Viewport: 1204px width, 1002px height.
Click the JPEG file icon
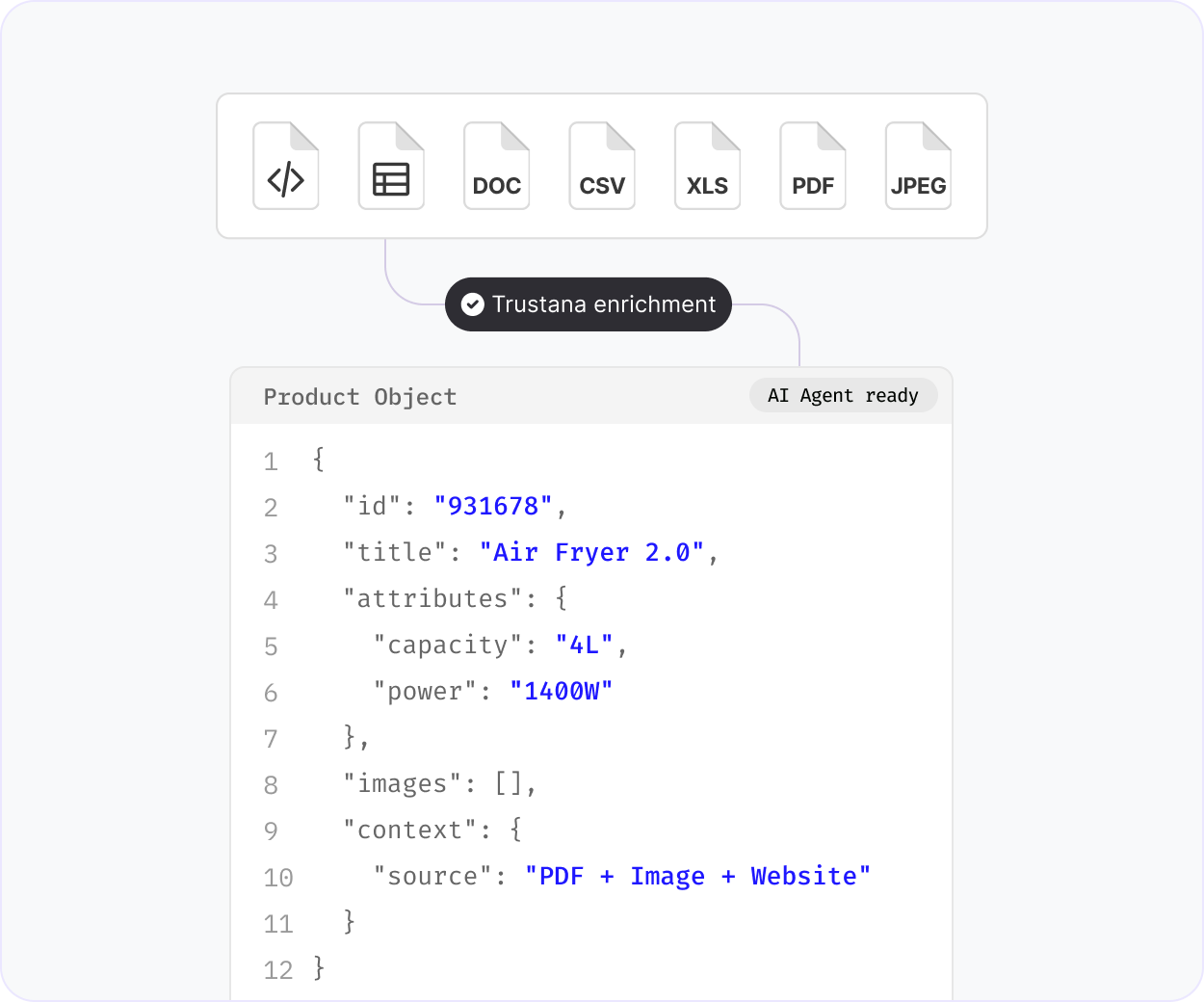coord(919,166)
